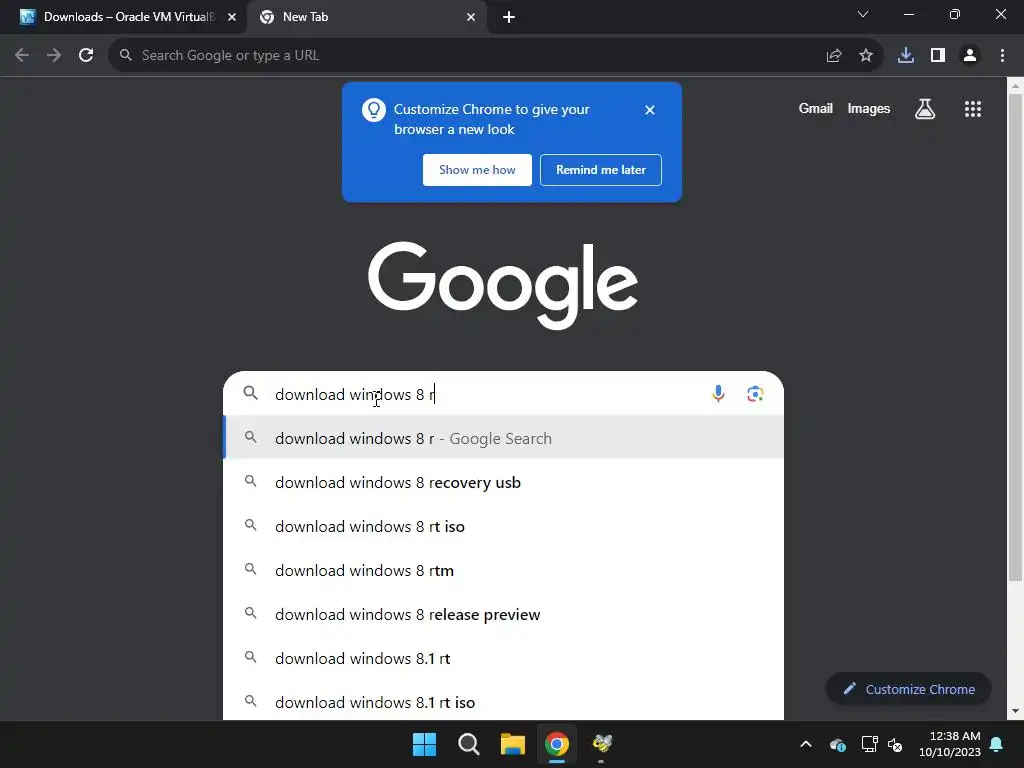
Task: Click the Chrome taskbar icon
Action: [x=557, y=744]
